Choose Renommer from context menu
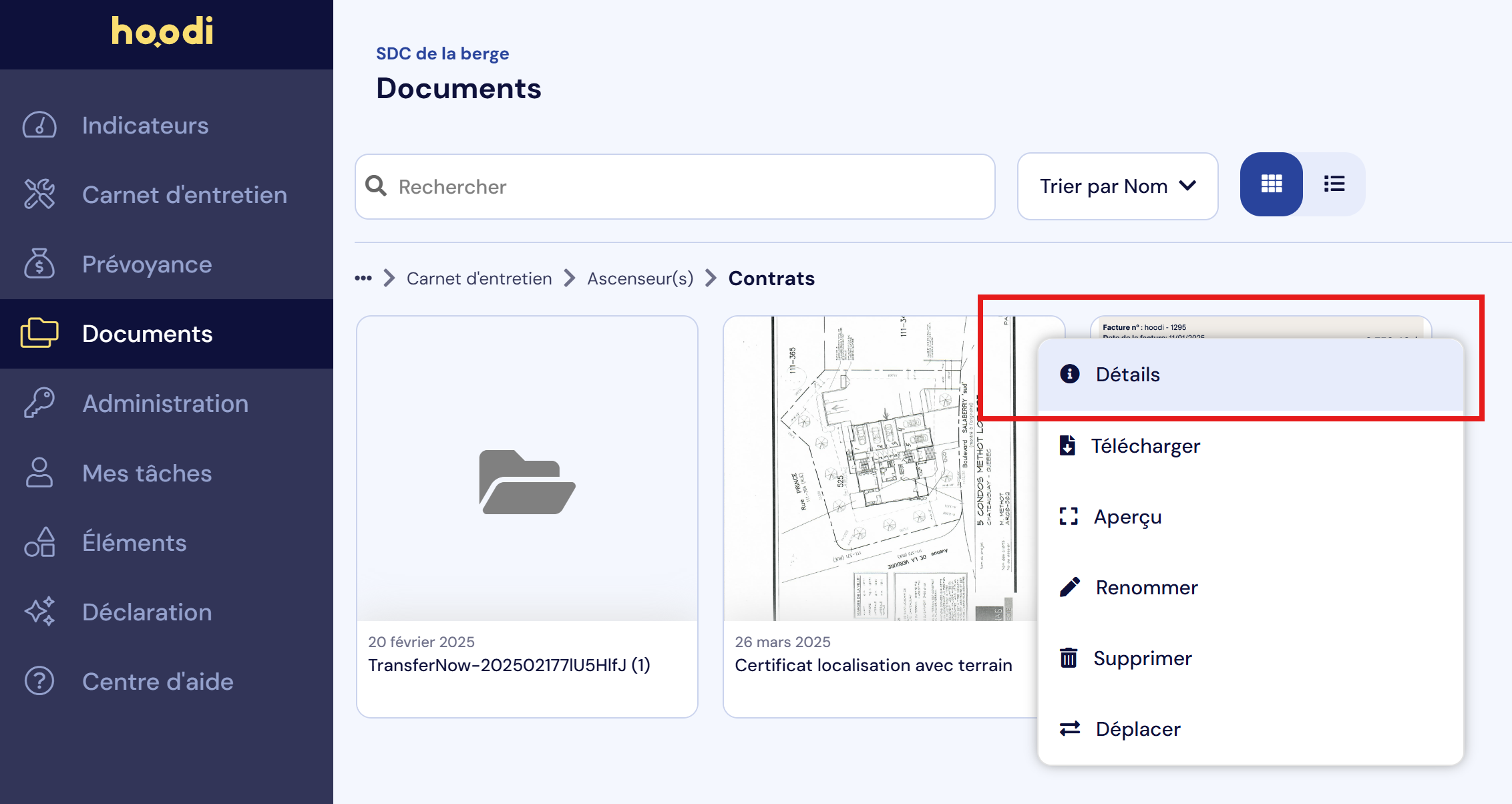Viewport: 1512px width, 804px height. pyautogui.click(x=1146, y=587)
